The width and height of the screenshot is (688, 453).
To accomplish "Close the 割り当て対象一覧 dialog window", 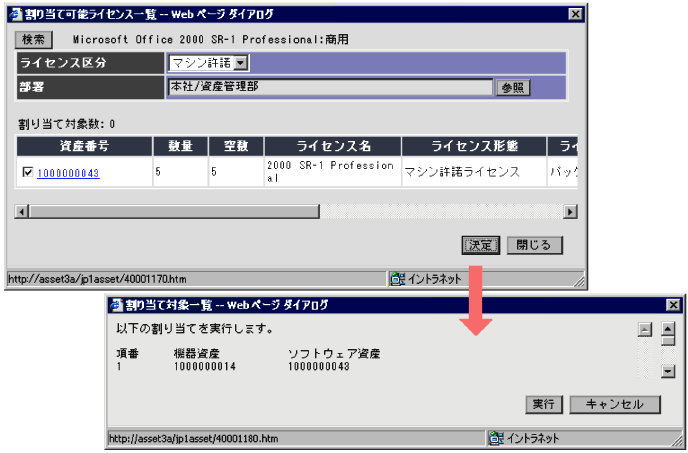I will [673, 305].
